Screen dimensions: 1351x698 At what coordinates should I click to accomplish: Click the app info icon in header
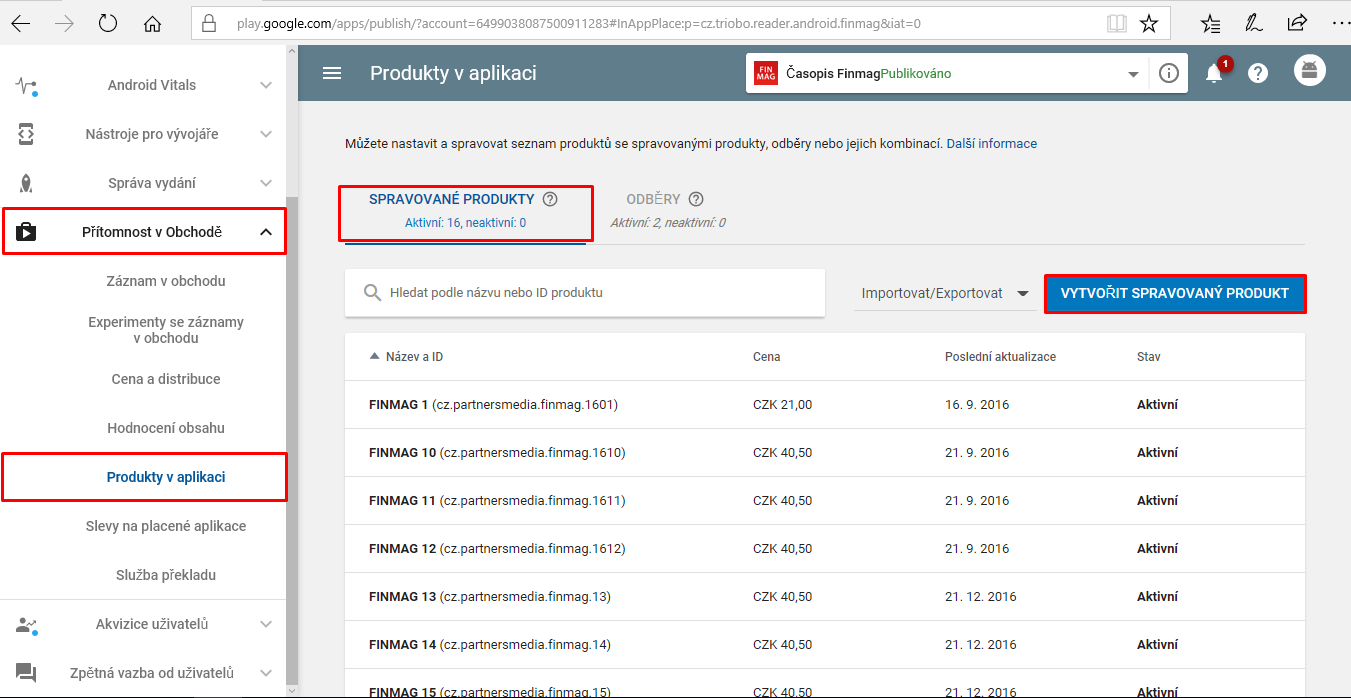coord(1168,73)
